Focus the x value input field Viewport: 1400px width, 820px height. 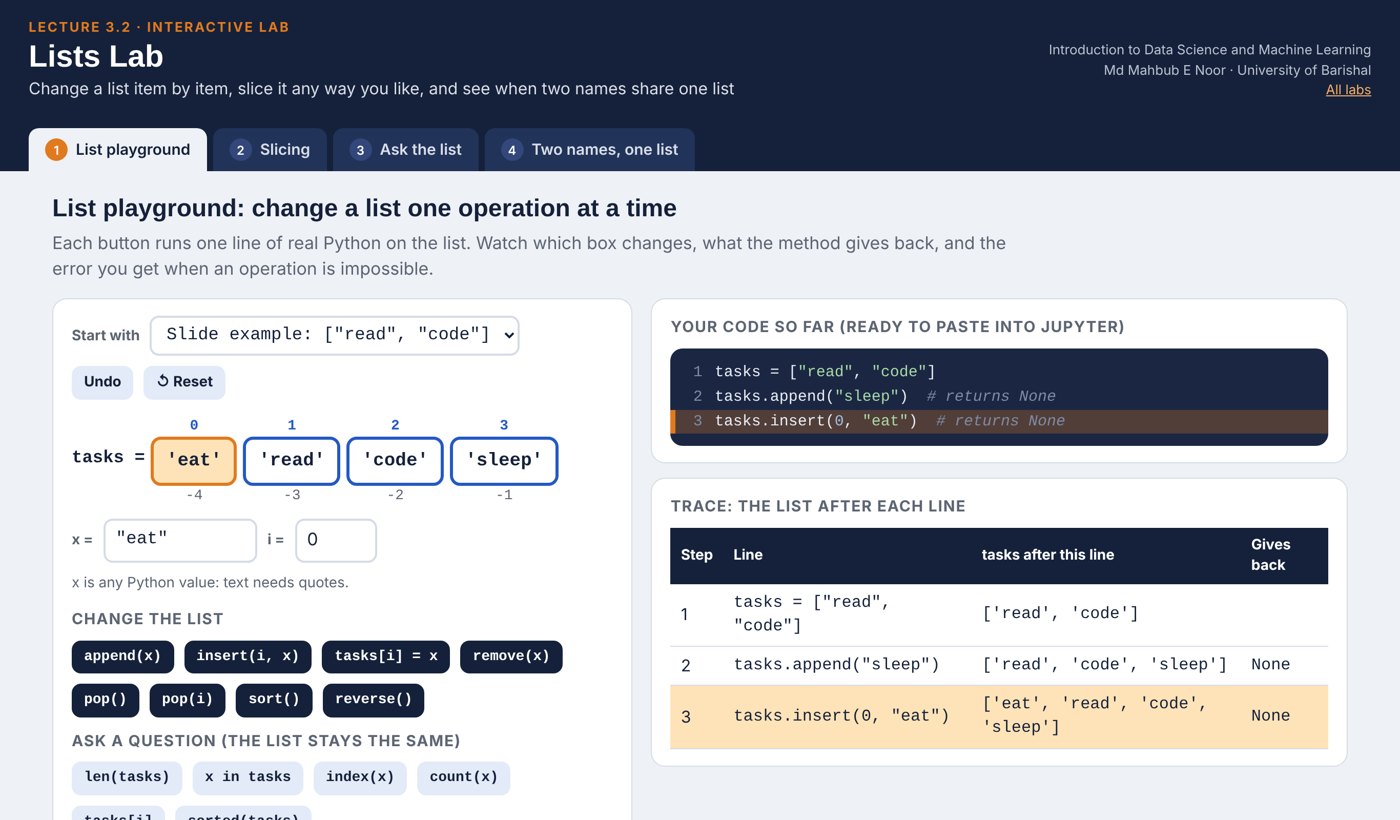180,540
